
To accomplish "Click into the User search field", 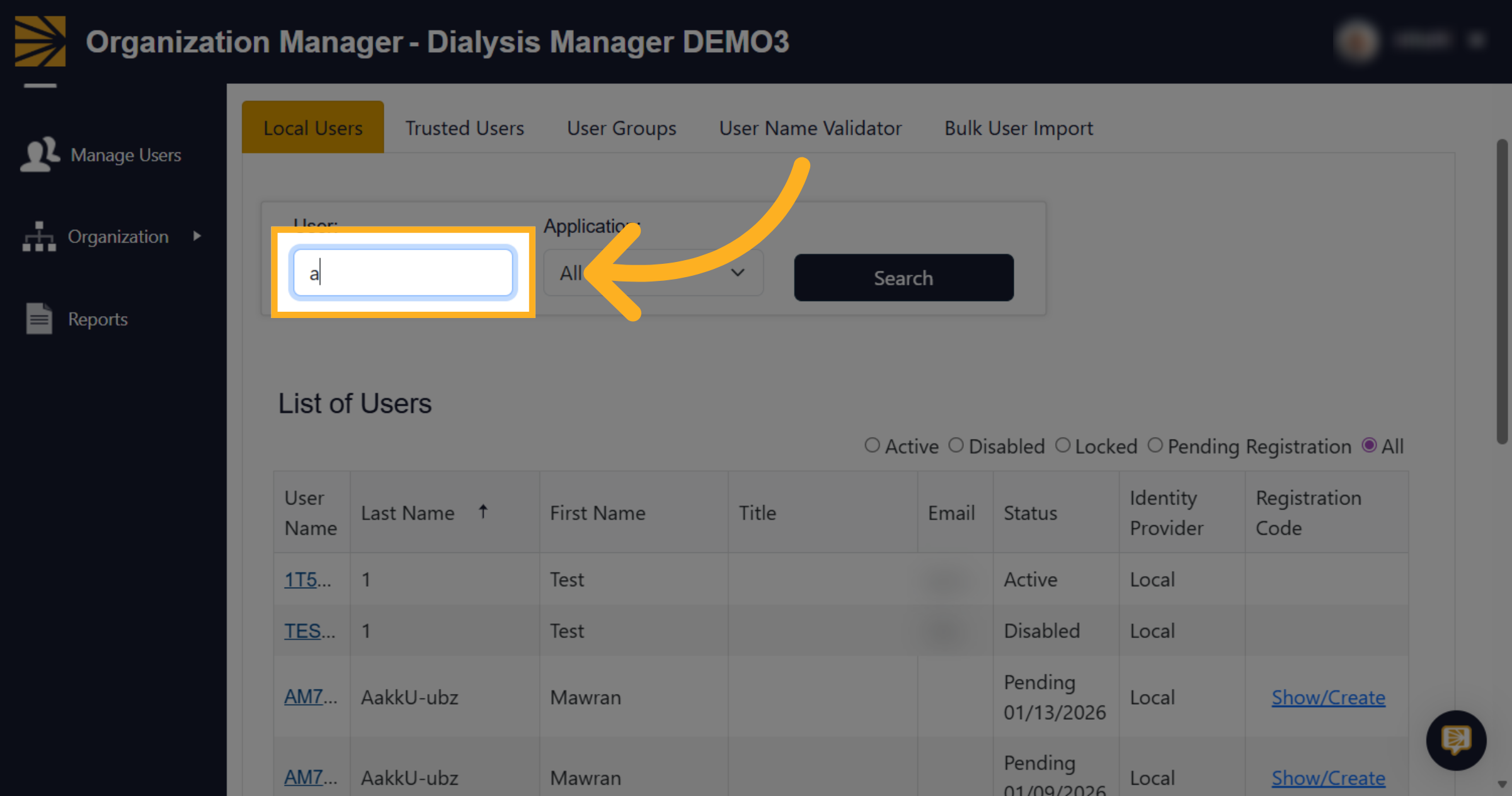I will [x=403, y=273].
